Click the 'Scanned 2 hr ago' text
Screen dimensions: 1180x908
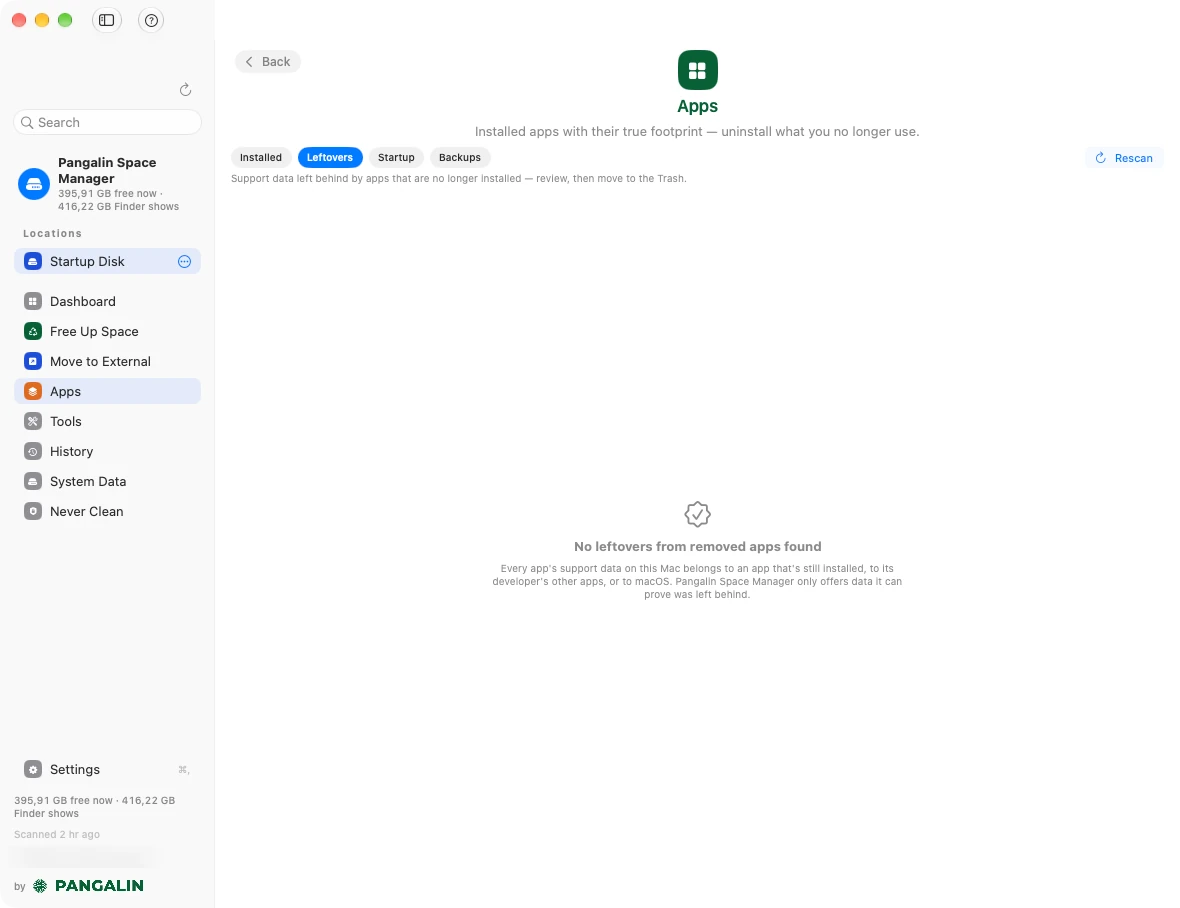tap(57, 834)
